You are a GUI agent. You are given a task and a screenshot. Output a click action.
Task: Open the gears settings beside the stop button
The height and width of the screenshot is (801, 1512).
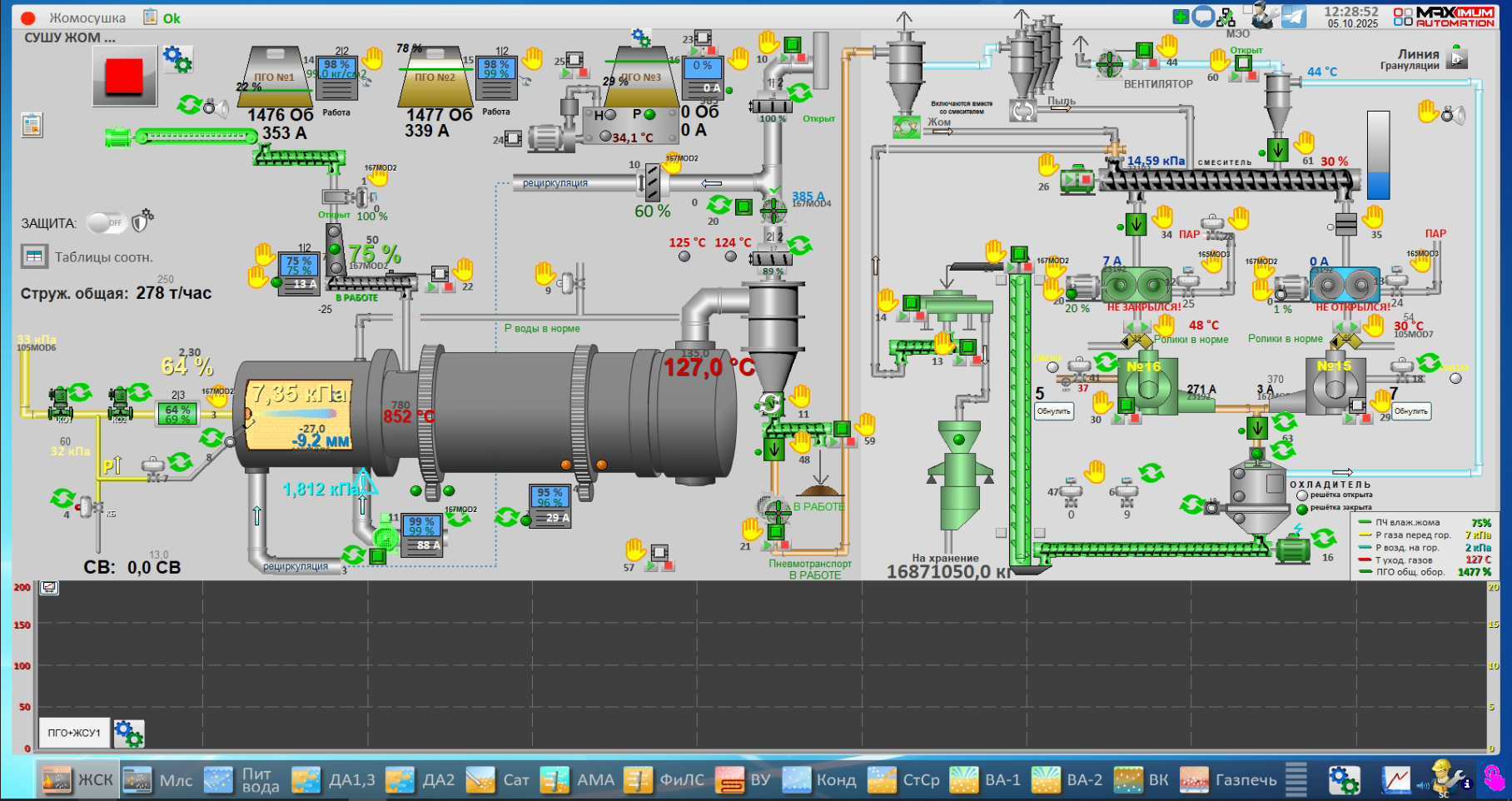[x=177, y=59]
